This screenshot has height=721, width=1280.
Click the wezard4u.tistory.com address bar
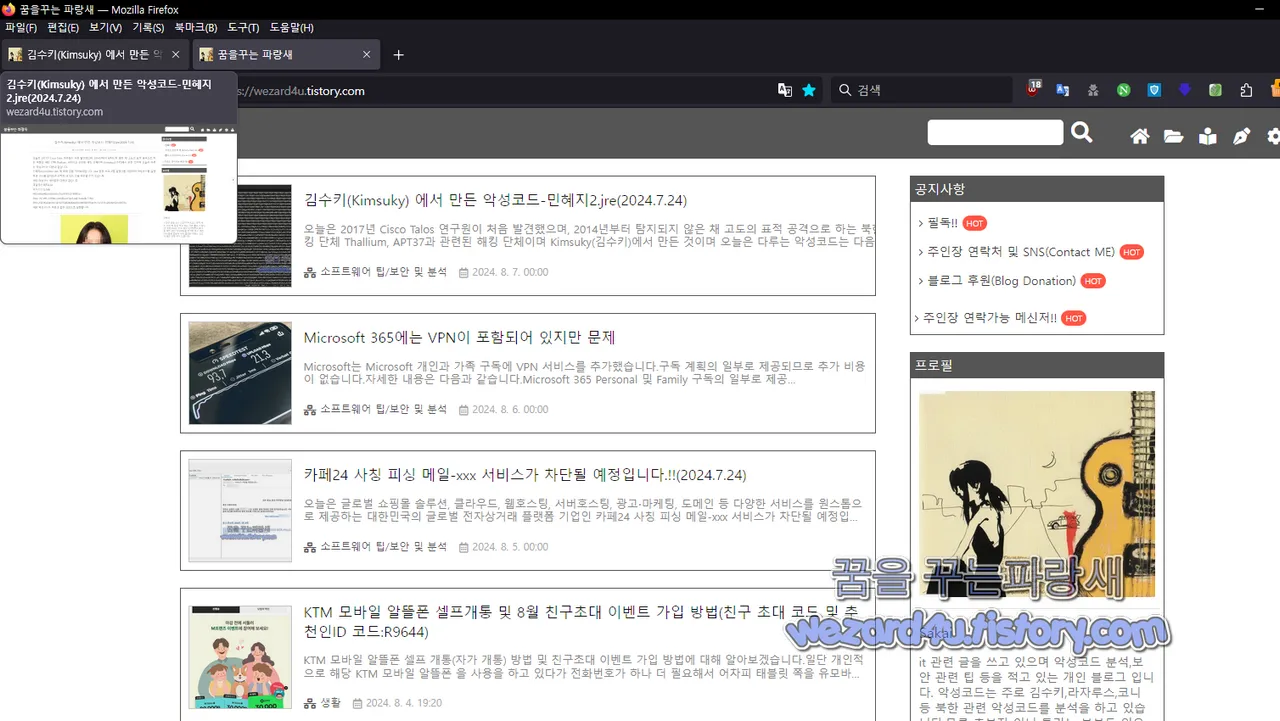pos(500,91)
